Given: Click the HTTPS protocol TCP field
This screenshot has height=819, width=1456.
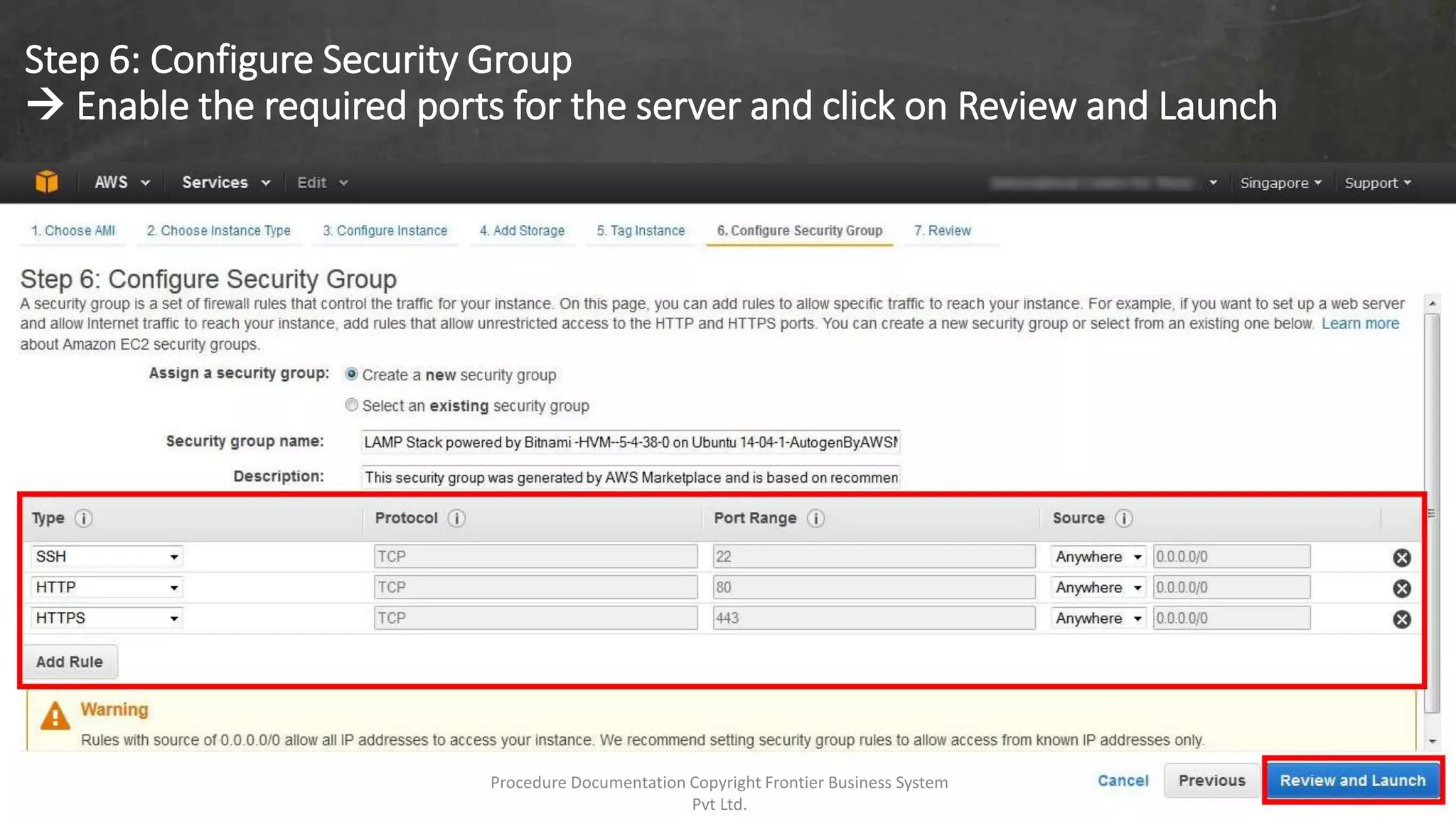Looking at the screenshot, I should 535,618.
